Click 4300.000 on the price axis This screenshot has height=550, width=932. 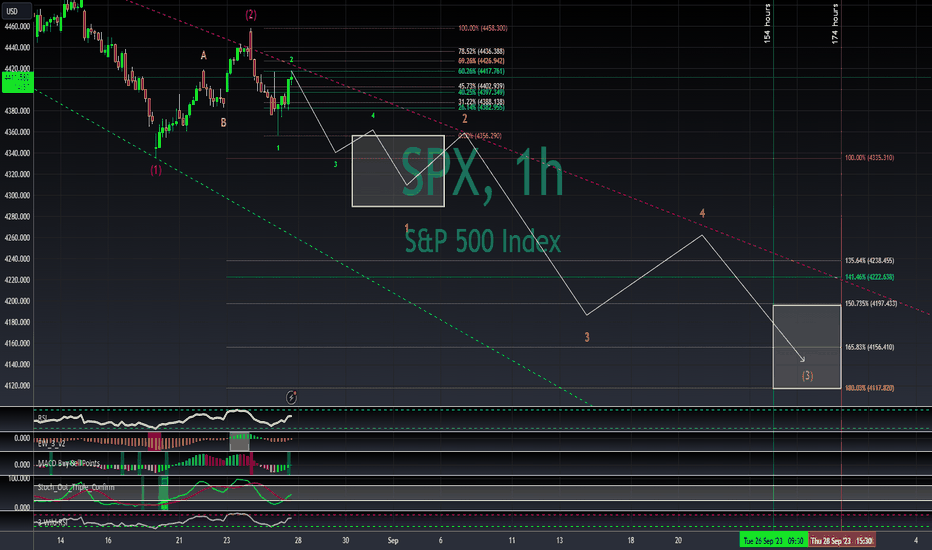click(x=17, y=195)
